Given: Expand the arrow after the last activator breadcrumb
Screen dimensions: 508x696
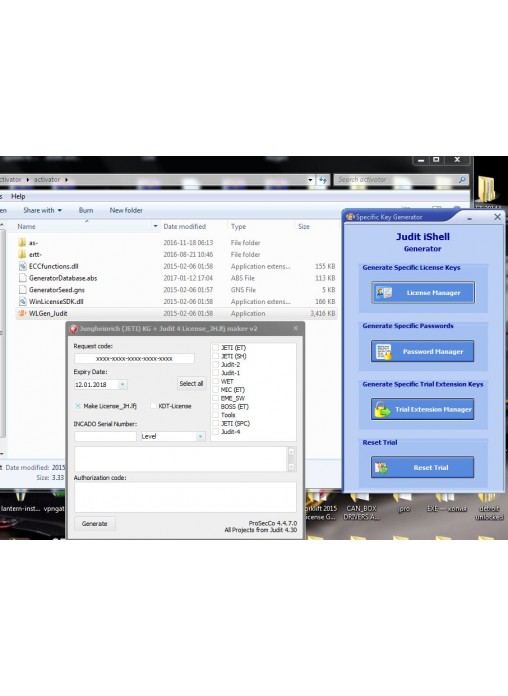Looking at the screenshot, I should [x=67, y=180].
